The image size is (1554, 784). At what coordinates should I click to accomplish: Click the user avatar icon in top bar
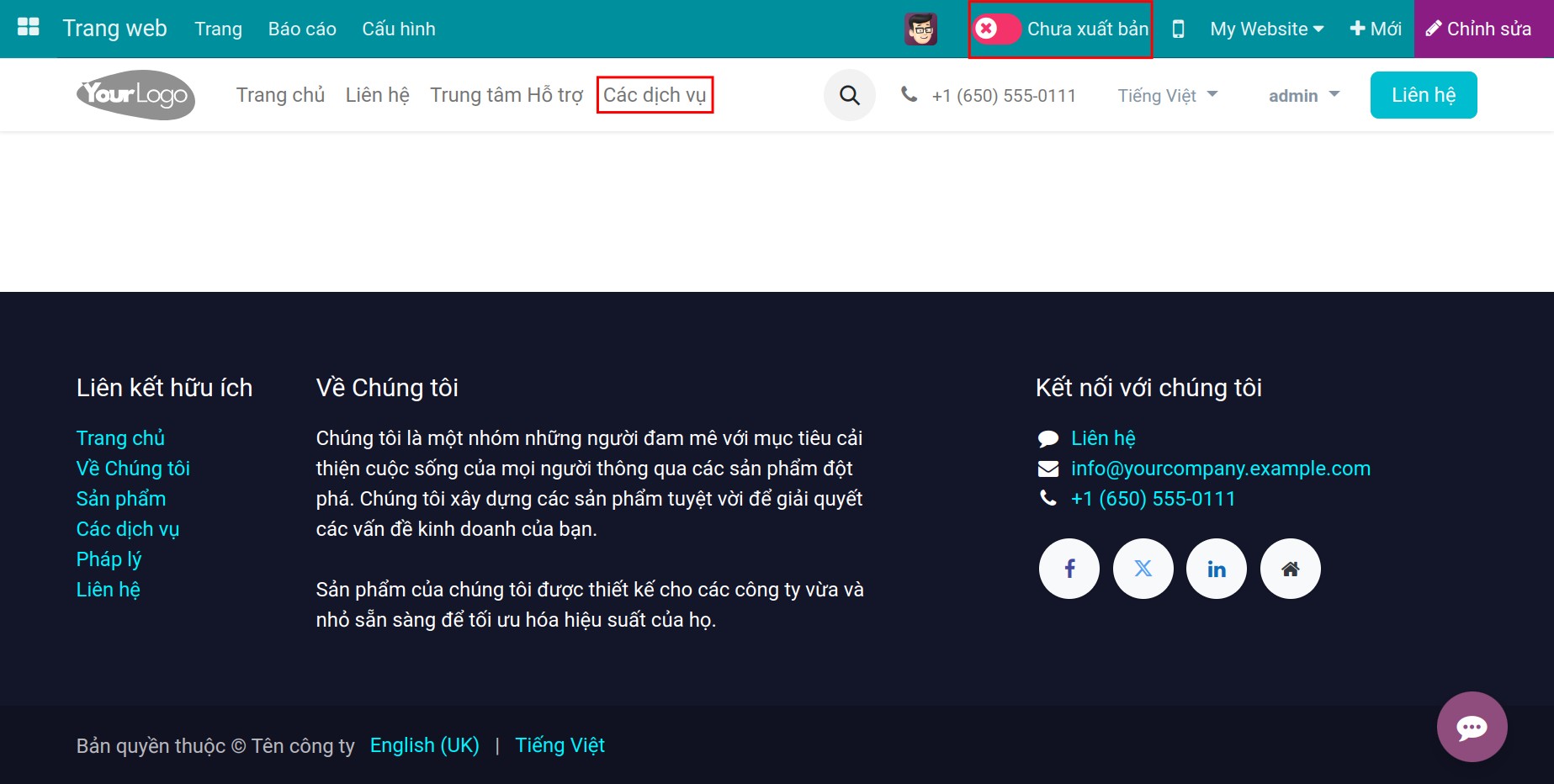[x=921, y=29]
